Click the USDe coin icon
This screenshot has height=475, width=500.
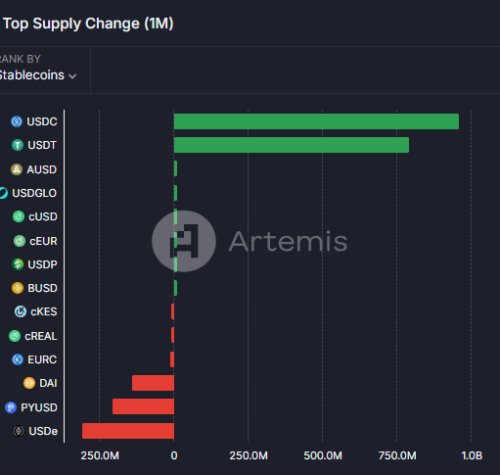click(x=19, y=431)
